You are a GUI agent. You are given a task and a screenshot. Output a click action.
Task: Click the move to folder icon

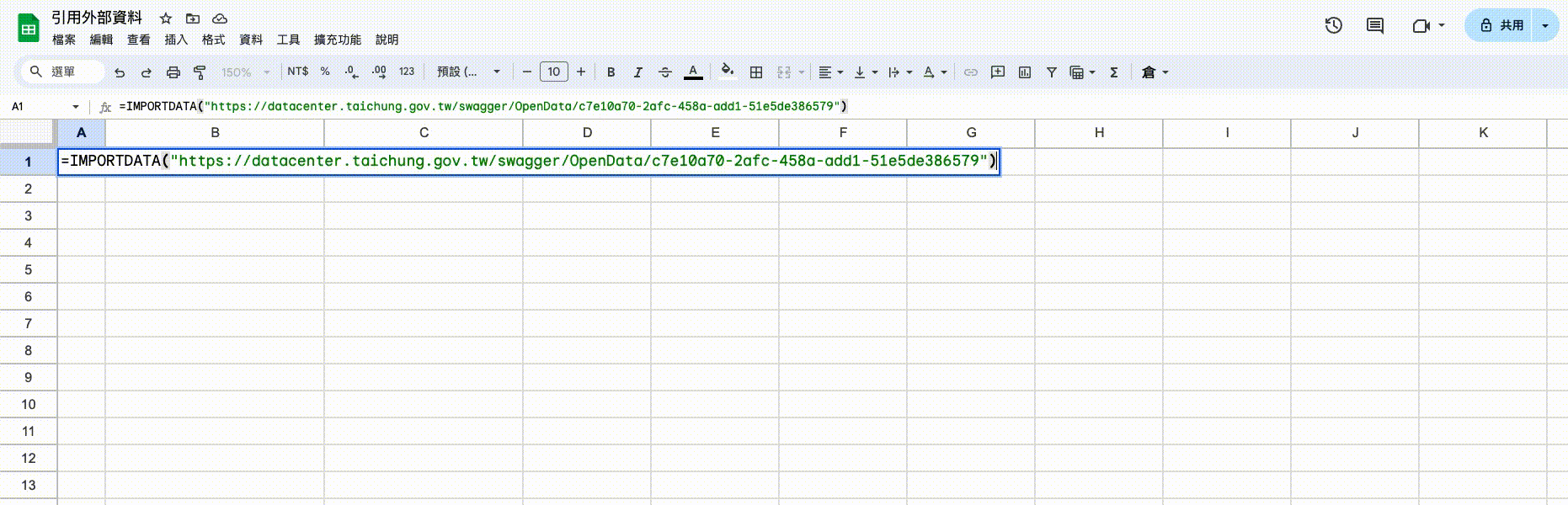coord(193,19)
